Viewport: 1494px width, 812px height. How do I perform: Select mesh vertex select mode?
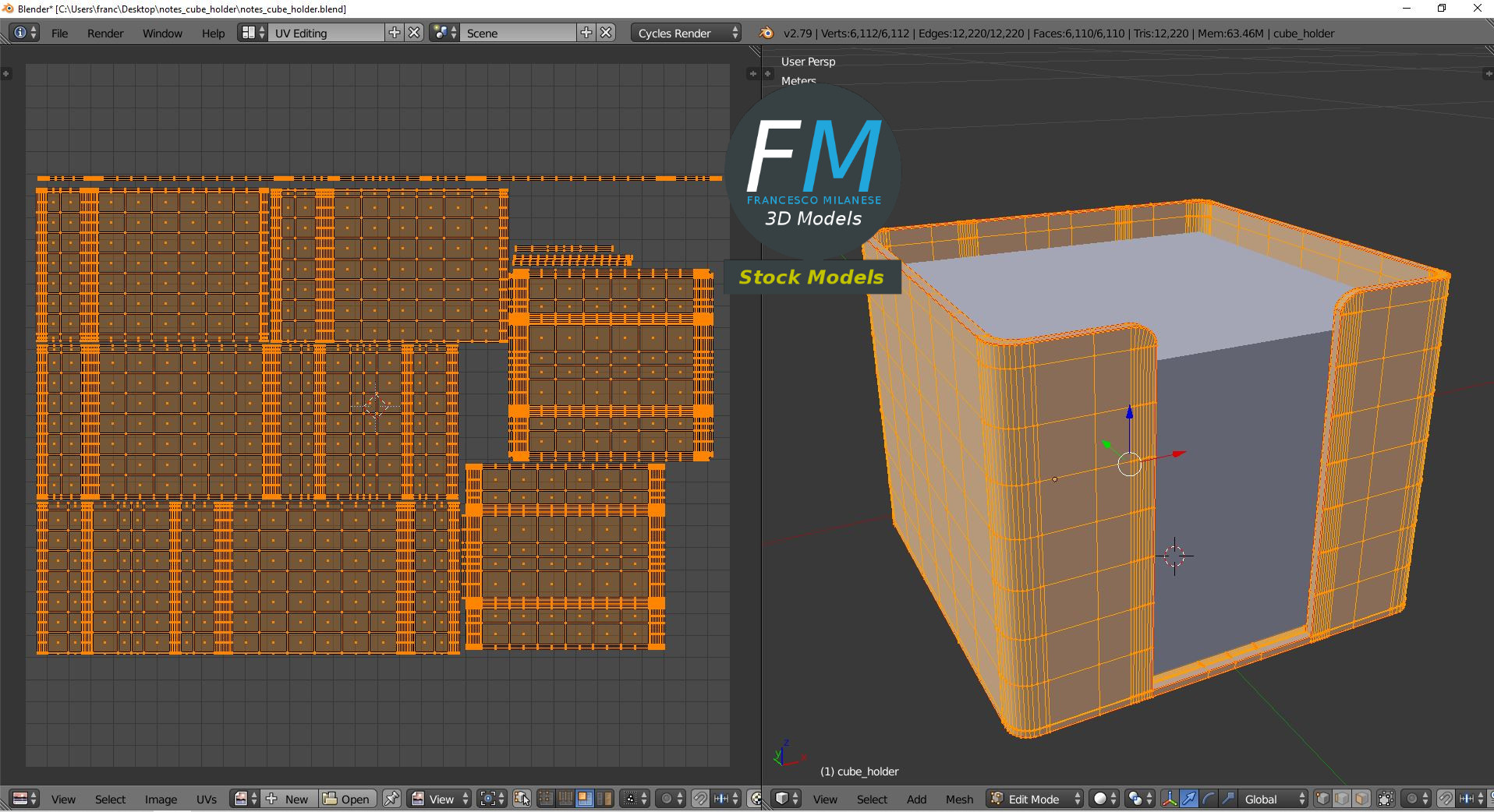coord(1322,799)
